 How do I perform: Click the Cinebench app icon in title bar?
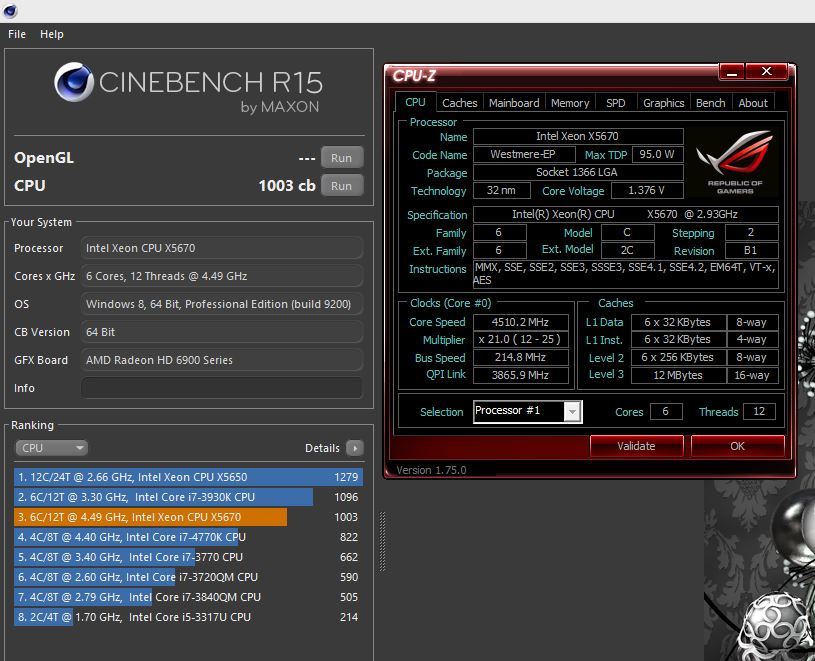pos(10,10)
